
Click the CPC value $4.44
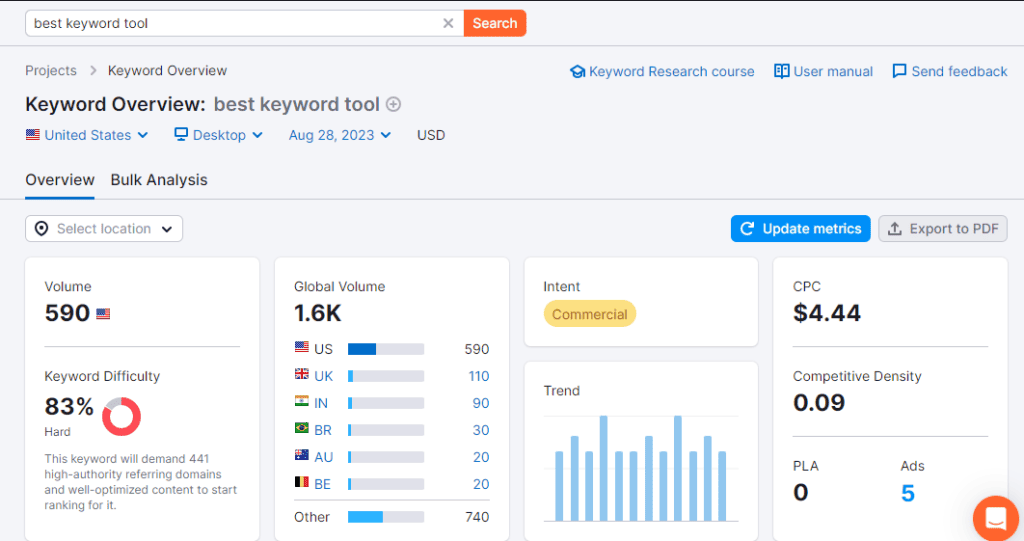click(827, 313)
